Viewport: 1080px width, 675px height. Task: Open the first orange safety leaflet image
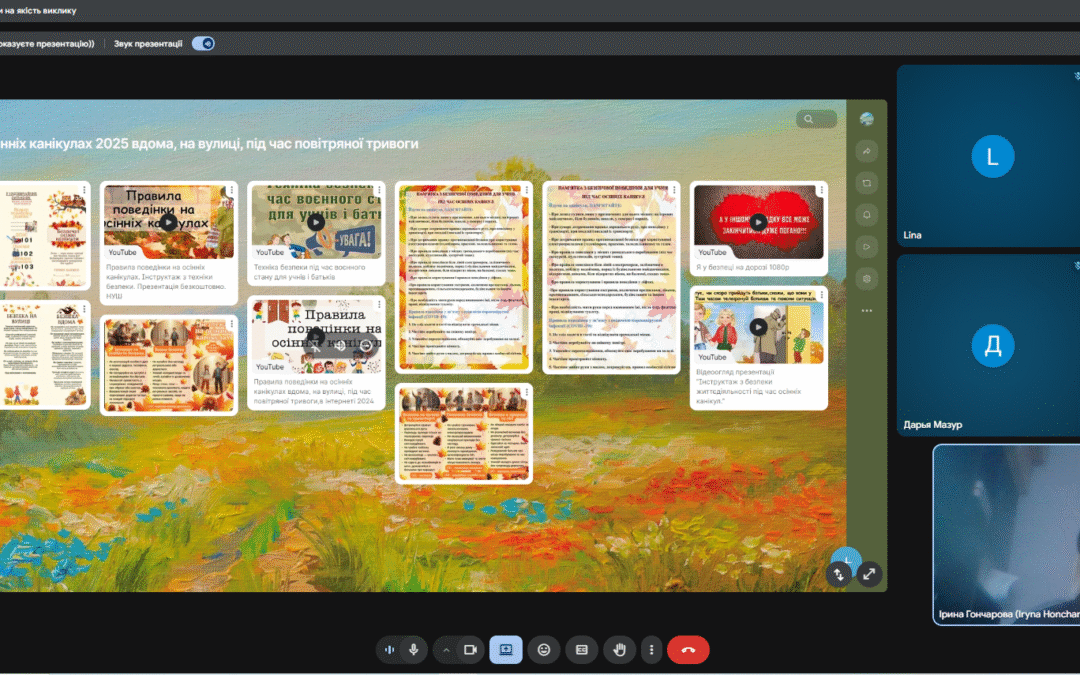[464, 277]
